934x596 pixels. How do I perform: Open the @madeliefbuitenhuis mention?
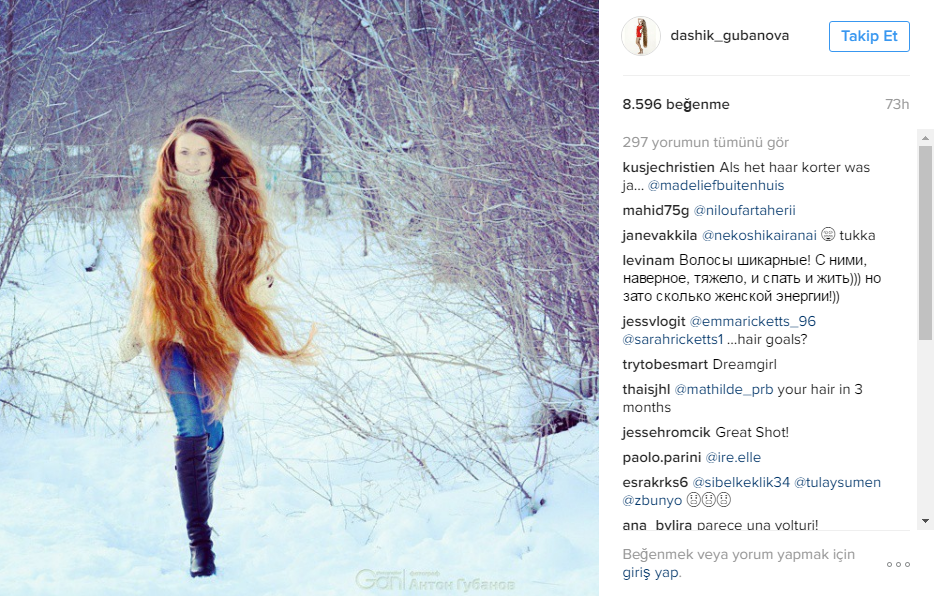pos(716,185)
